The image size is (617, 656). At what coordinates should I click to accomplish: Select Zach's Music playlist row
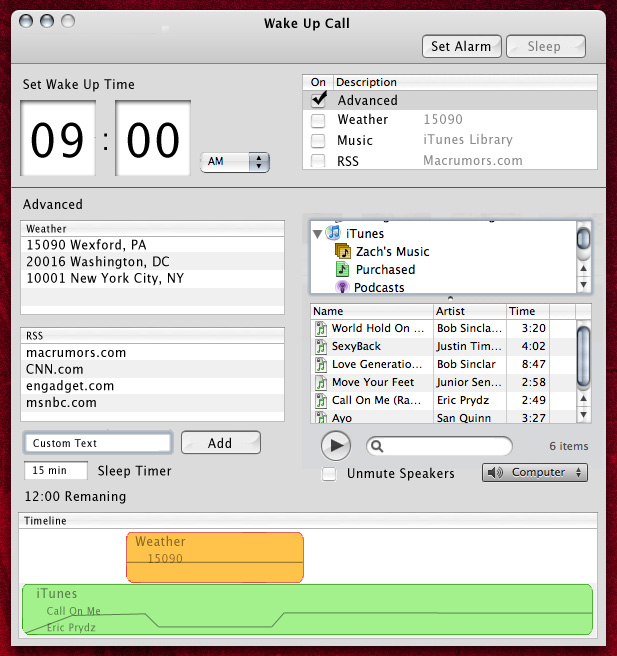(443, 251)
